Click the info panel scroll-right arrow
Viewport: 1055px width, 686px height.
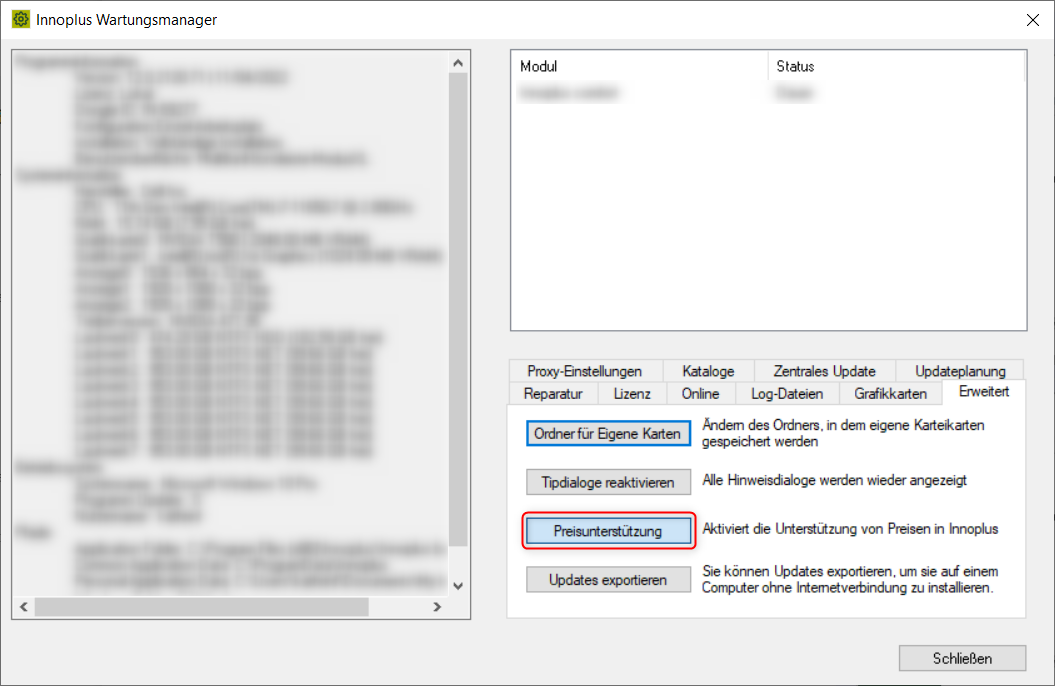click(437, 607)
